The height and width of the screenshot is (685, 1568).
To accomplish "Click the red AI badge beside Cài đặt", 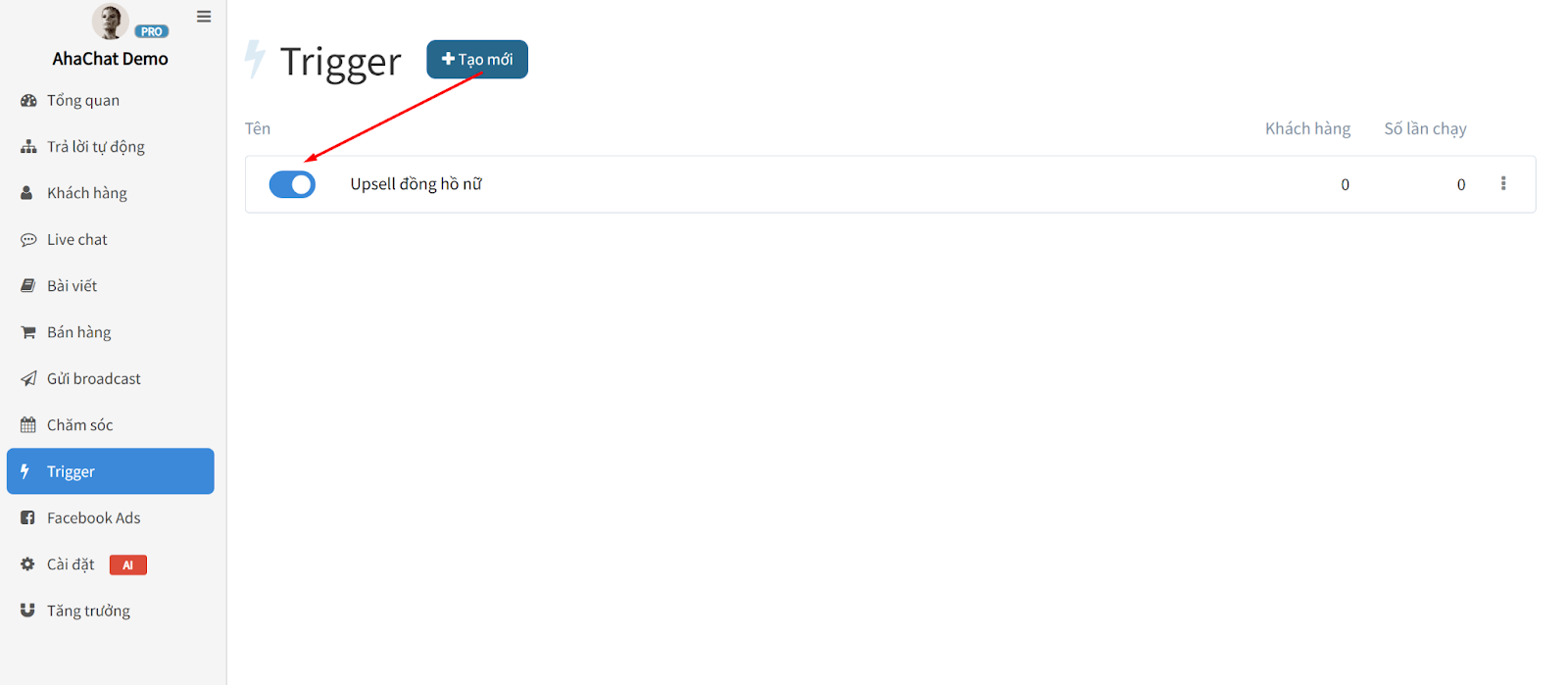I will click(x=128, y=564).
